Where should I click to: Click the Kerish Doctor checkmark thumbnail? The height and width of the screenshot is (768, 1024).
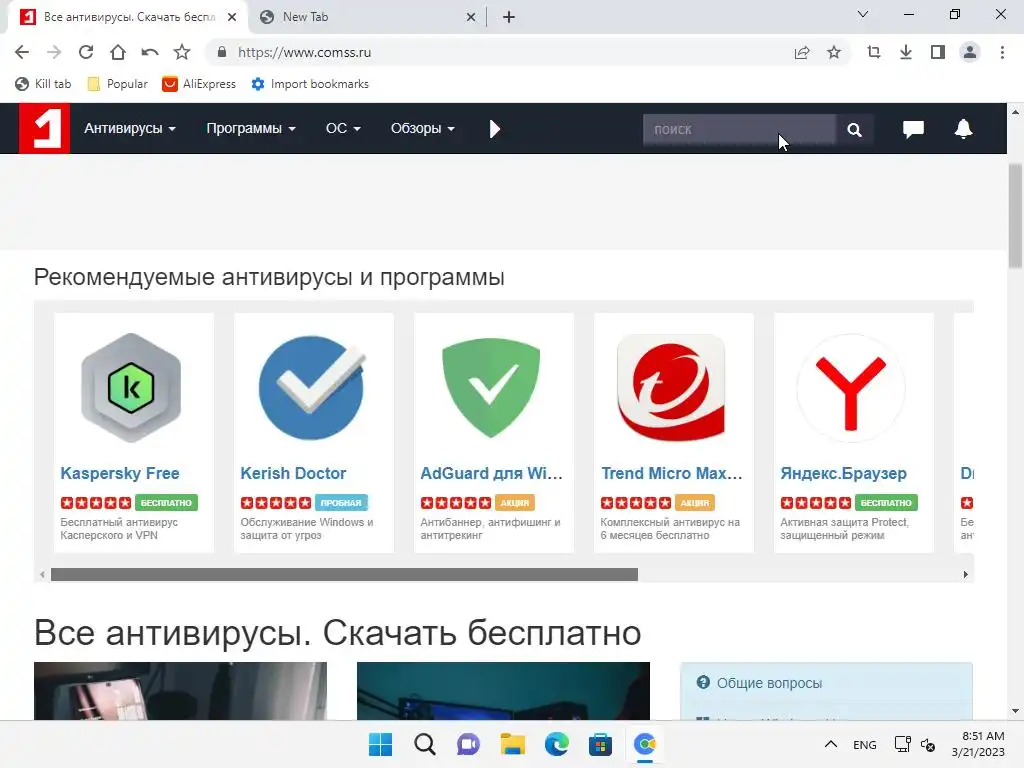tap(312, 388)
